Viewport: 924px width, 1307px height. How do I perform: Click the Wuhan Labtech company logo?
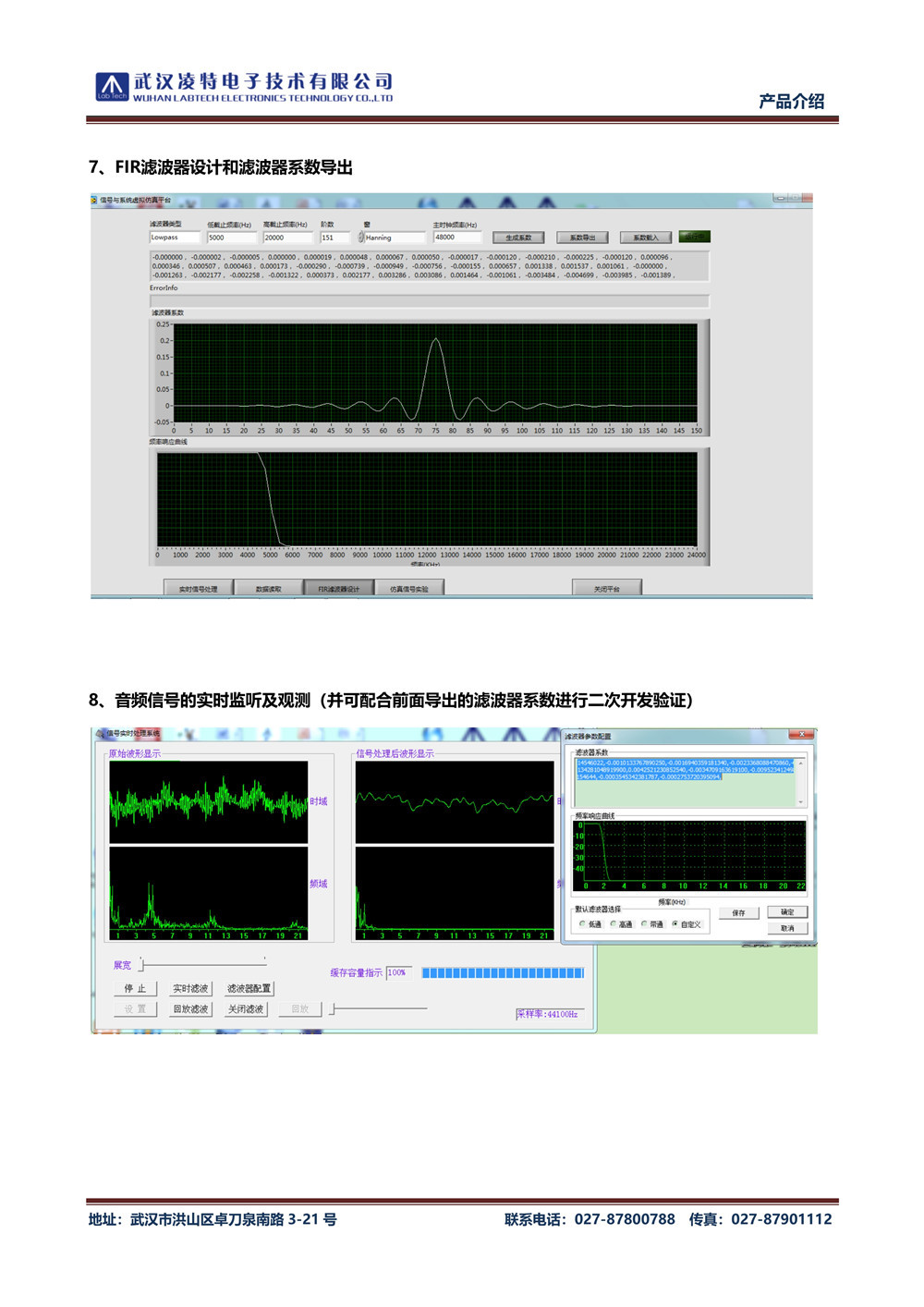click(112, 86)
